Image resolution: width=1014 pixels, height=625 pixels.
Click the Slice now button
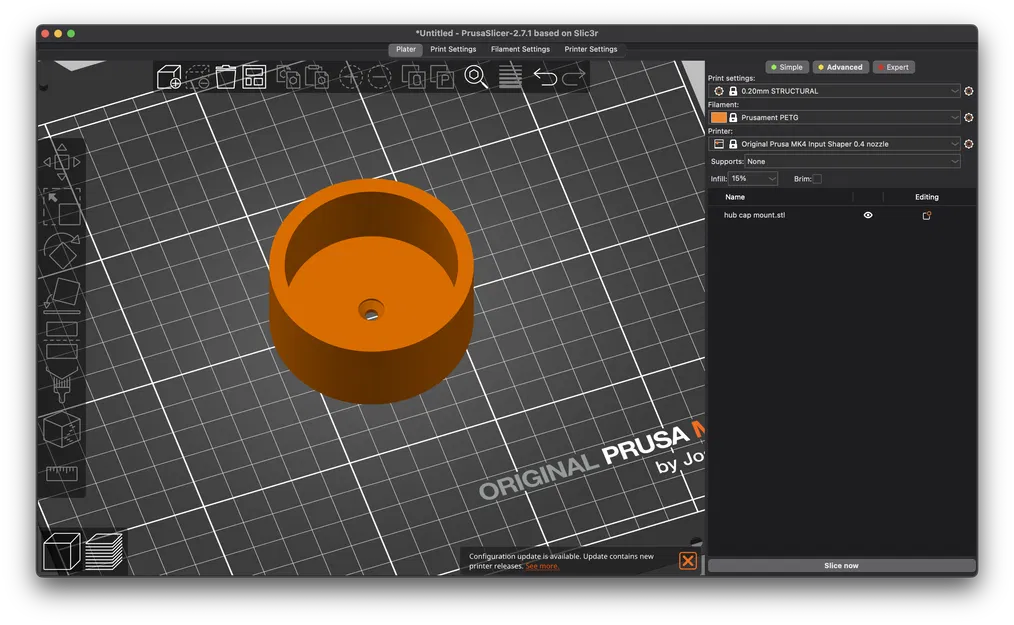pos(841,566)
